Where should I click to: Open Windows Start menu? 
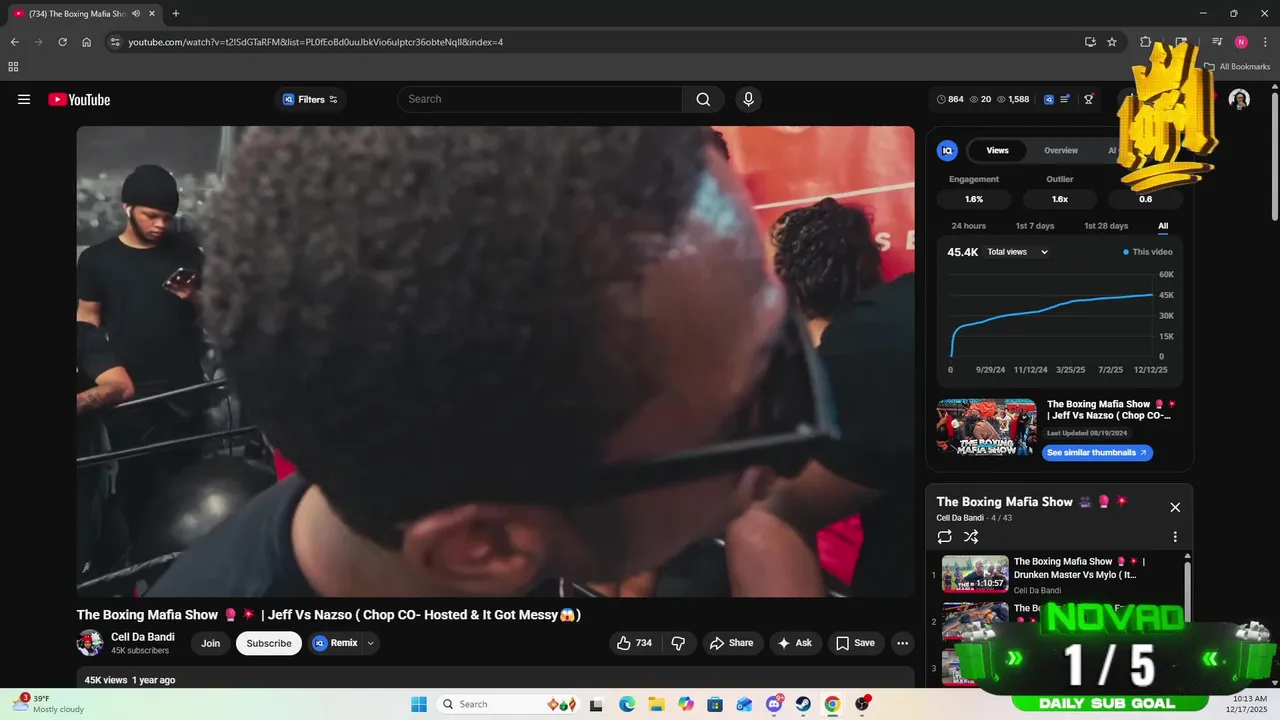tap(418, 704)
